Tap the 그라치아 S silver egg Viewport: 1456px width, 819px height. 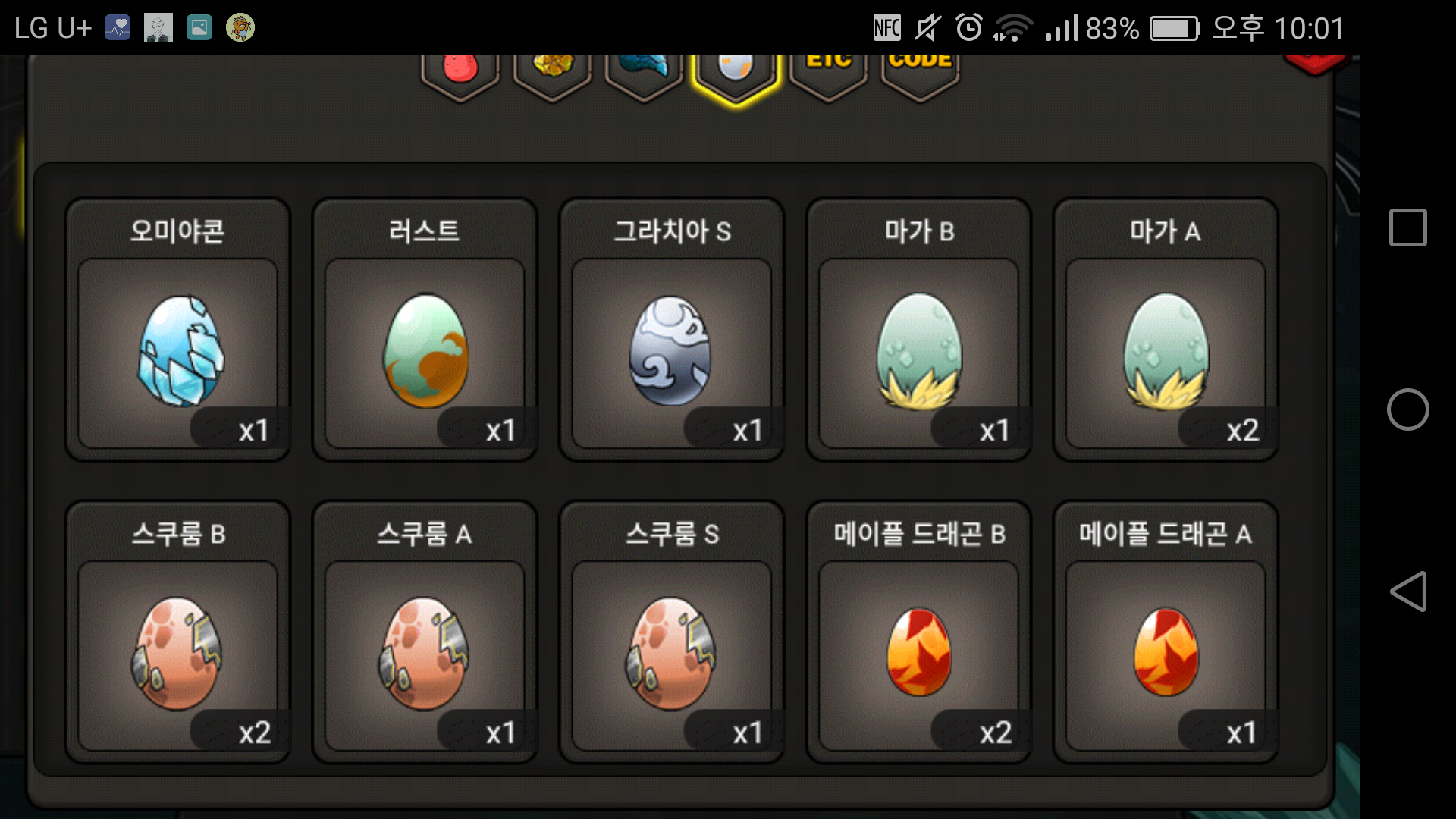click(x=671, y=331)
